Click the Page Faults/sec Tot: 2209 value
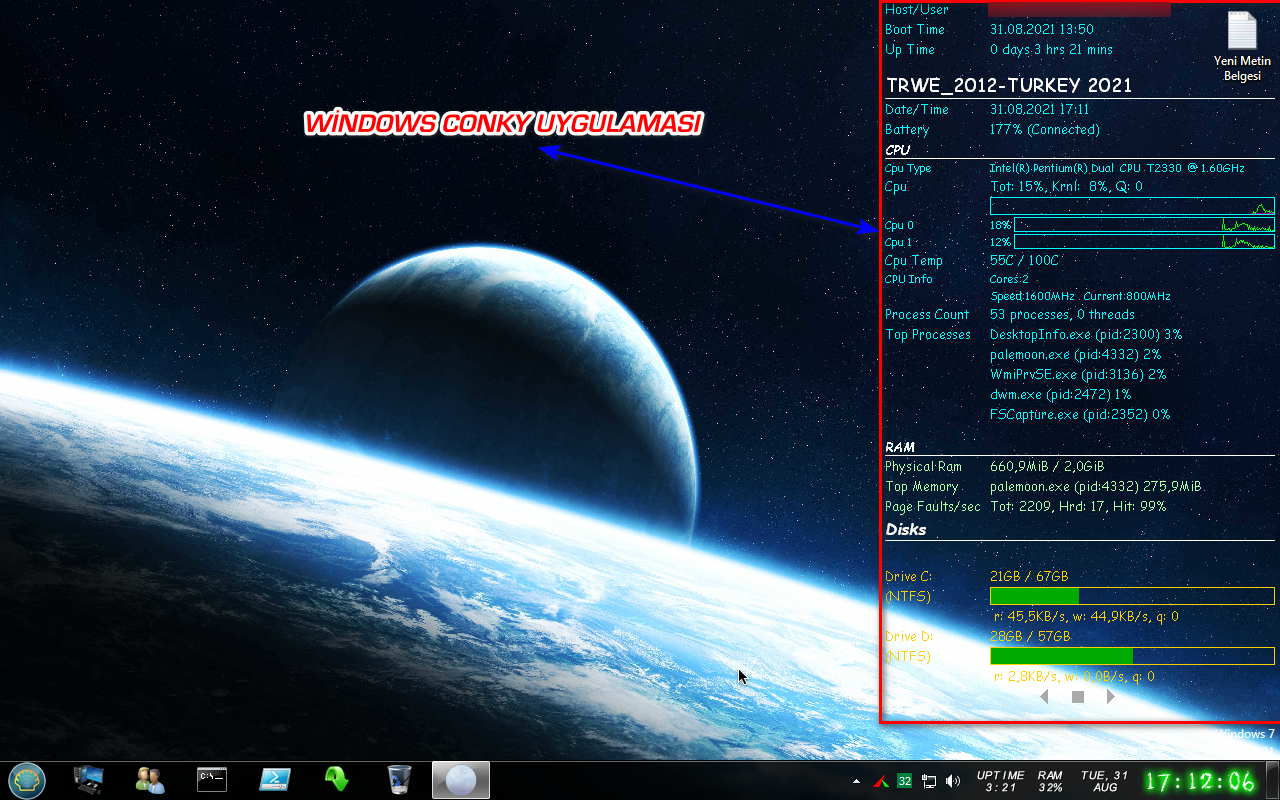Screen dimensions: 1280x800 pos(1078,507)
